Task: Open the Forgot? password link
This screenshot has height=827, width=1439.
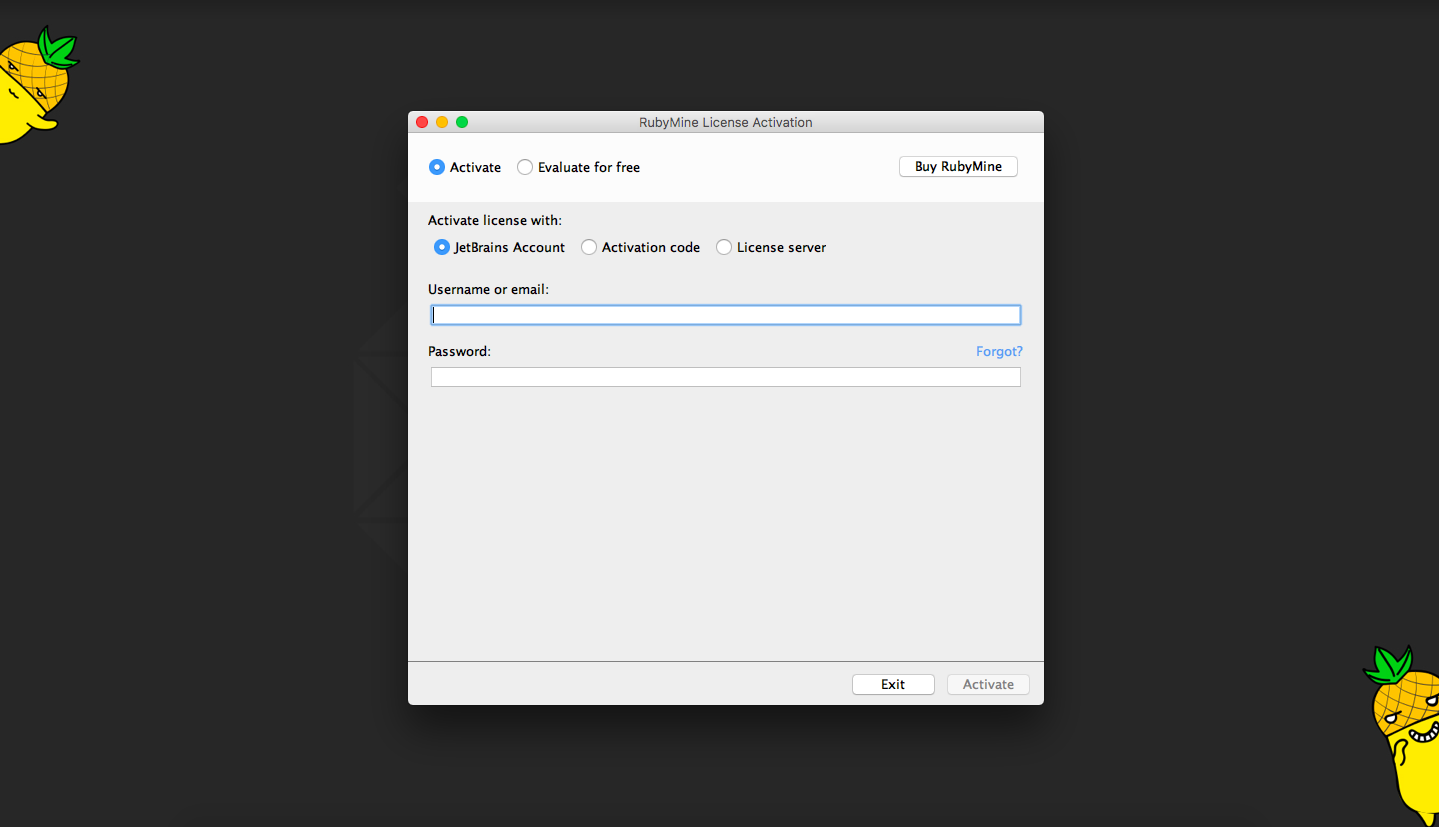Action: pos(999,351)
